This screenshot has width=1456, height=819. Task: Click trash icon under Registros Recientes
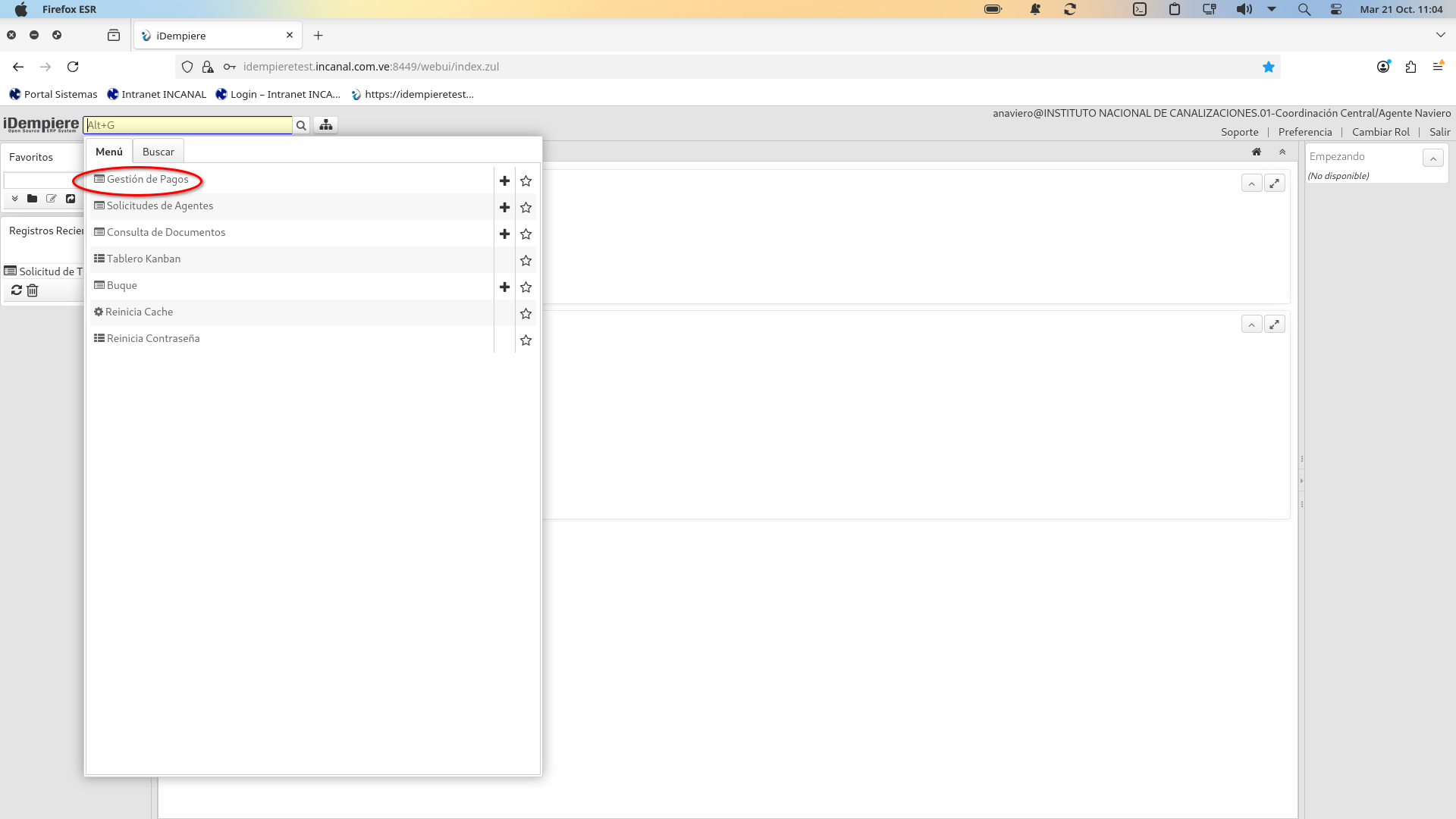[x=33, y=290]
